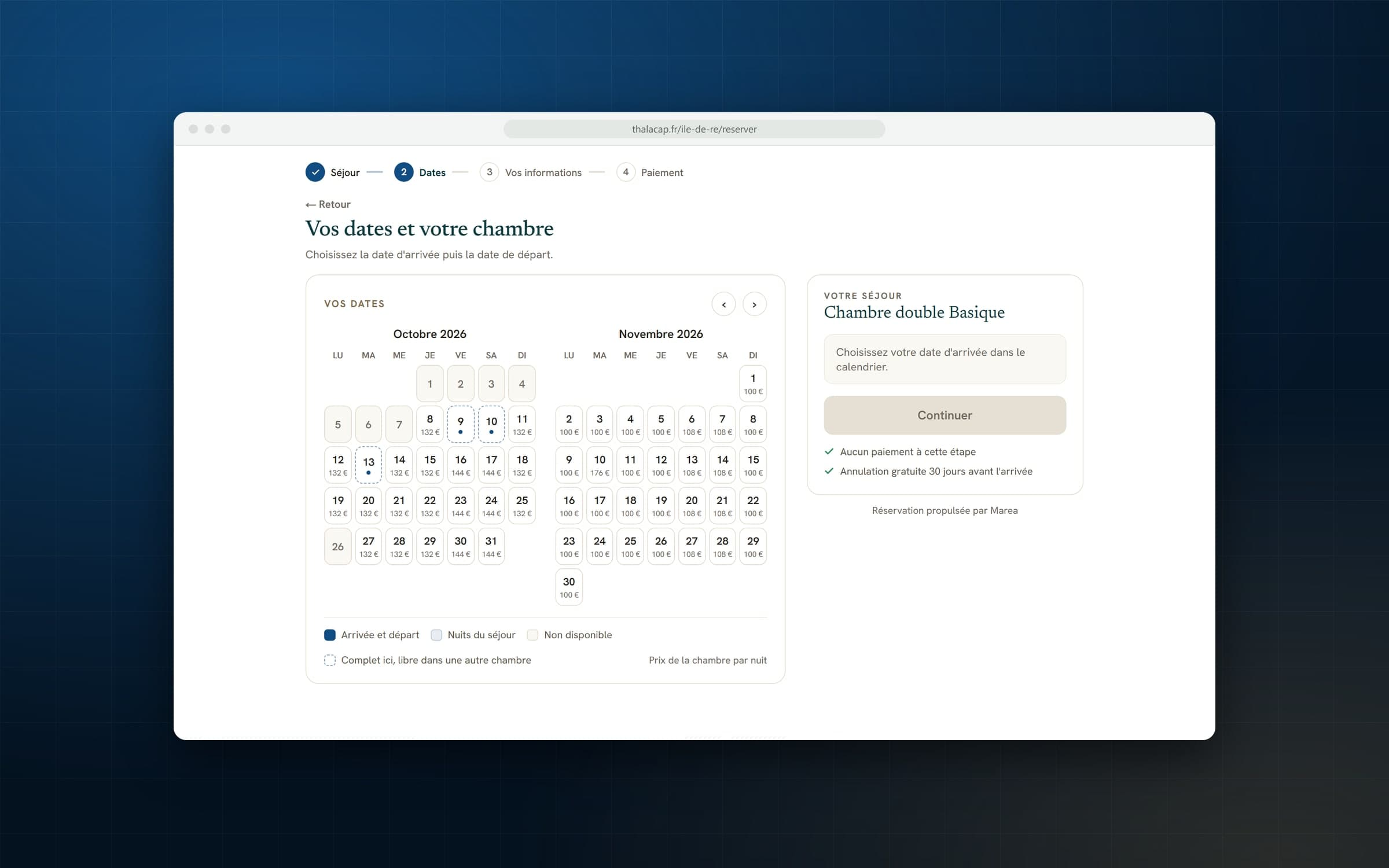1389x868 pixels.
Task: Select November 1 at 100 €
Action: pyautogui.click(x=753, y=384)
